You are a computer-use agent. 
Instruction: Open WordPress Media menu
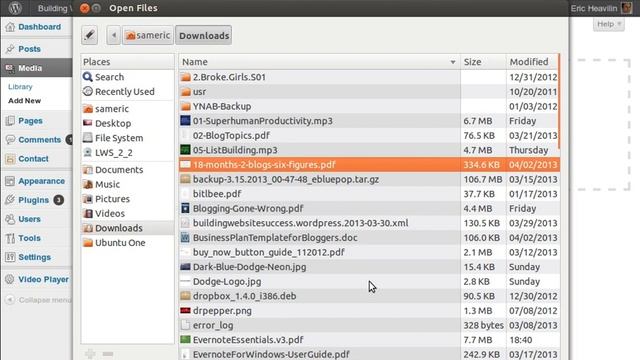[36, 68]
